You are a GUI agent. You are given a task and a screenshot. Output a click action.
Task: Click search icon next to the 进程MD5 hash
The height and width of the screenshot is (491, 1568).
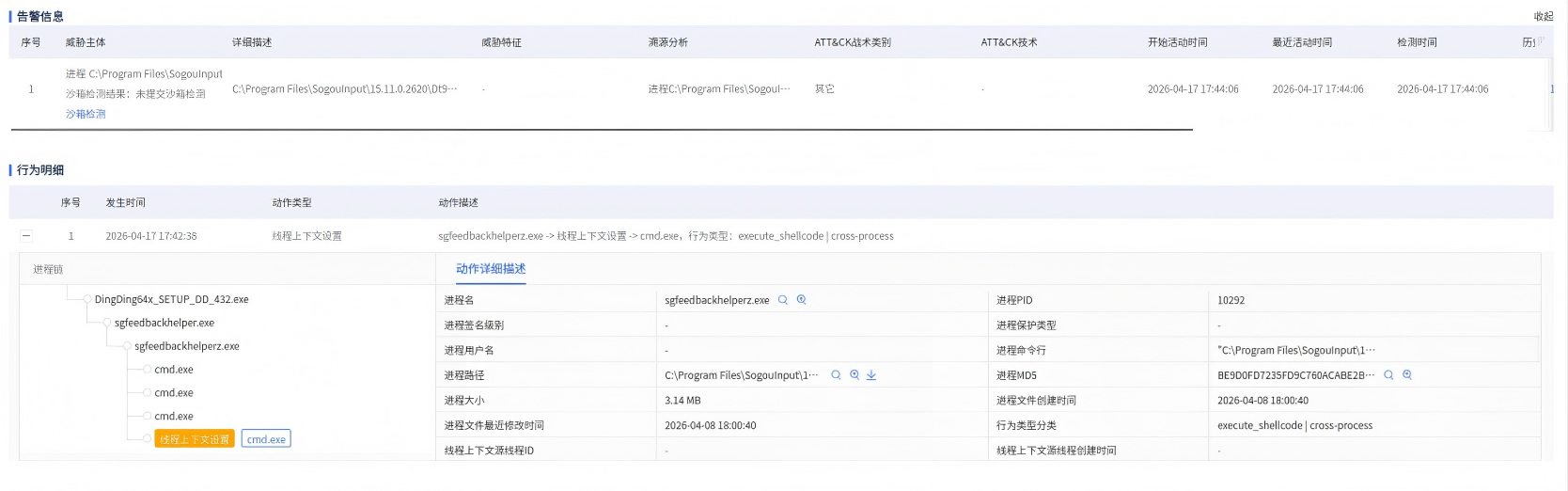click(1388, 375)
